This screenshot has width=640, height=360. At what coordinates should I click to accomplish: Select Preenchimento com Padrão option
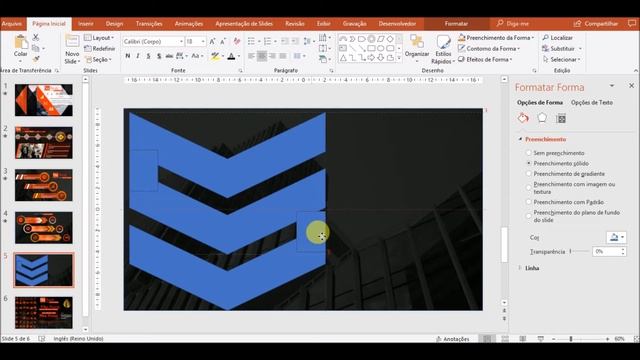pyautogui.click(x=529, y=202)
